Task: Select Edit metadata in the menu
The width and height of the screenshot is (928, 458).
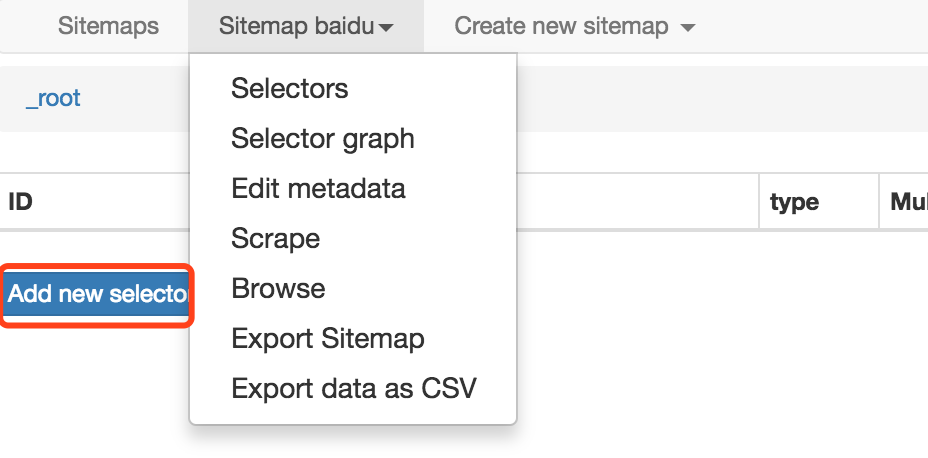Action: (318, 188)
